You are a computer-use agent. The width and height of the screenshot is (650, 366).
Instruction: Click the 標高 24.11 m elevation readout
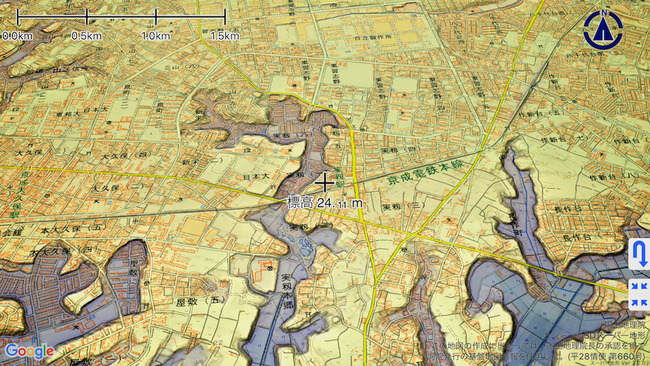[x=325, y=203]
